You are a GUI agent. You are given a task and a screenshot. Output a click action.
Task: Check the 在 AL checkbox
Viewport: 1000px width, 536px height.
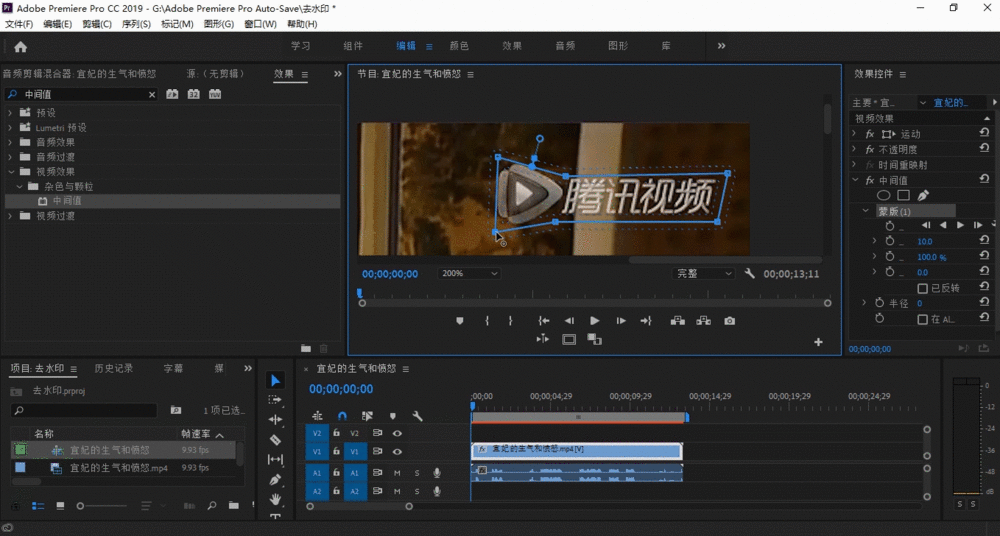(x=922, y=319)
